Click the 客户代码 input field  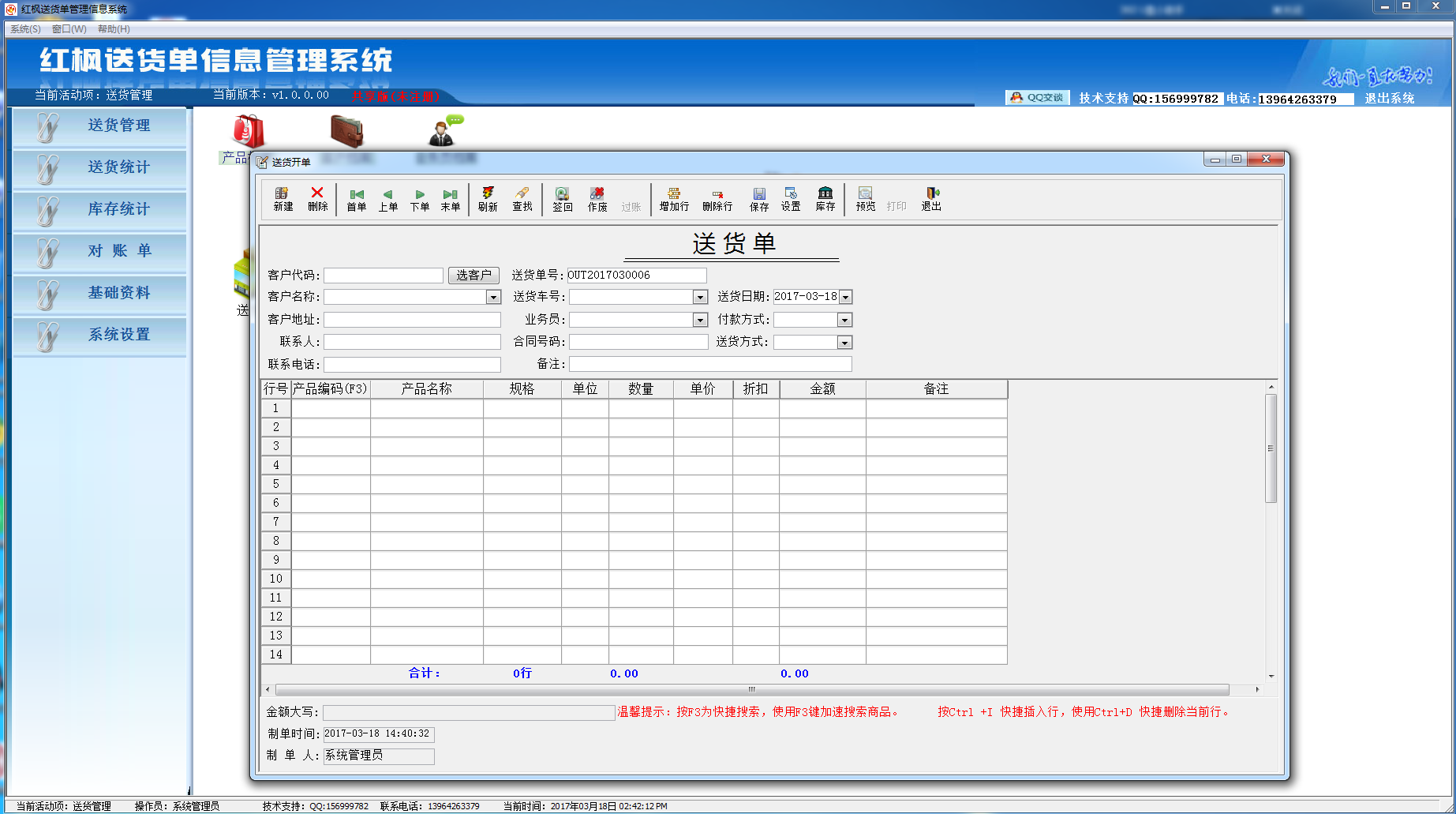click(x=384, y=275)
